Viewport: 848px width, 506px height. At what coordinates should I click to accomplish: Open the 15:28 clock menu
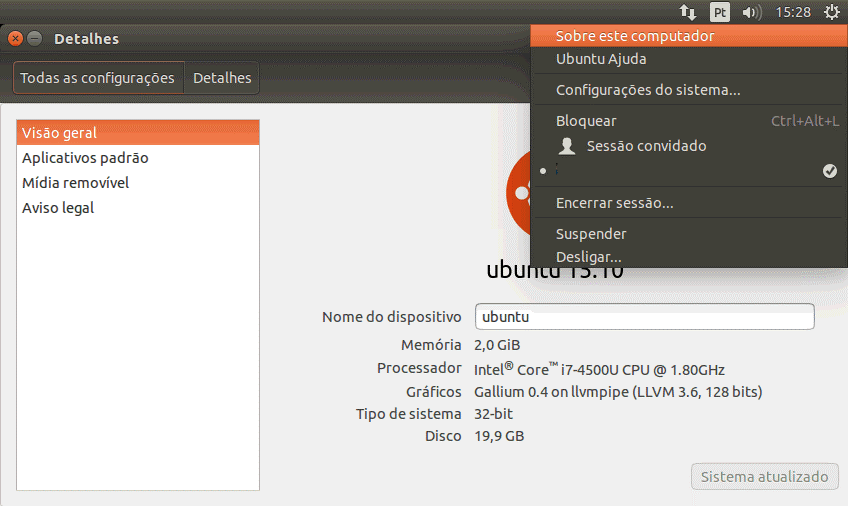[x=793, y=13]
